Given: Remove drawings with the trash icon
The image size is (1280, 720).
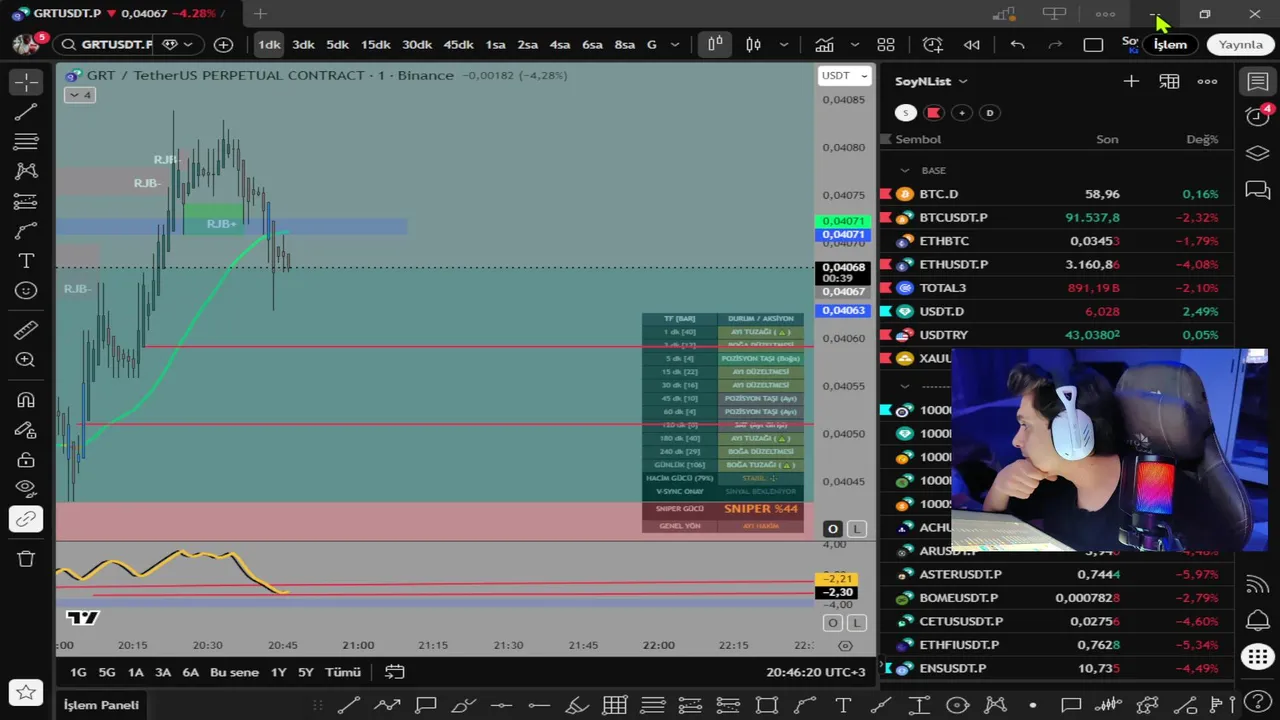Looking at the screenshot, I should tap(26, 559).
